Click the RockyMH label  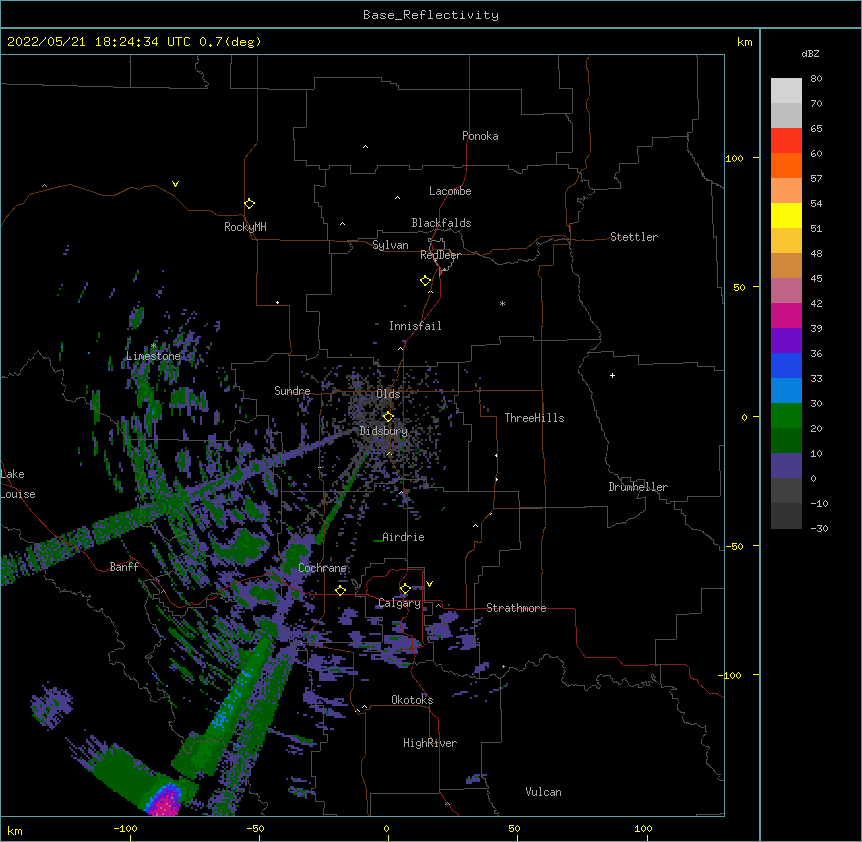pos(245,226)
